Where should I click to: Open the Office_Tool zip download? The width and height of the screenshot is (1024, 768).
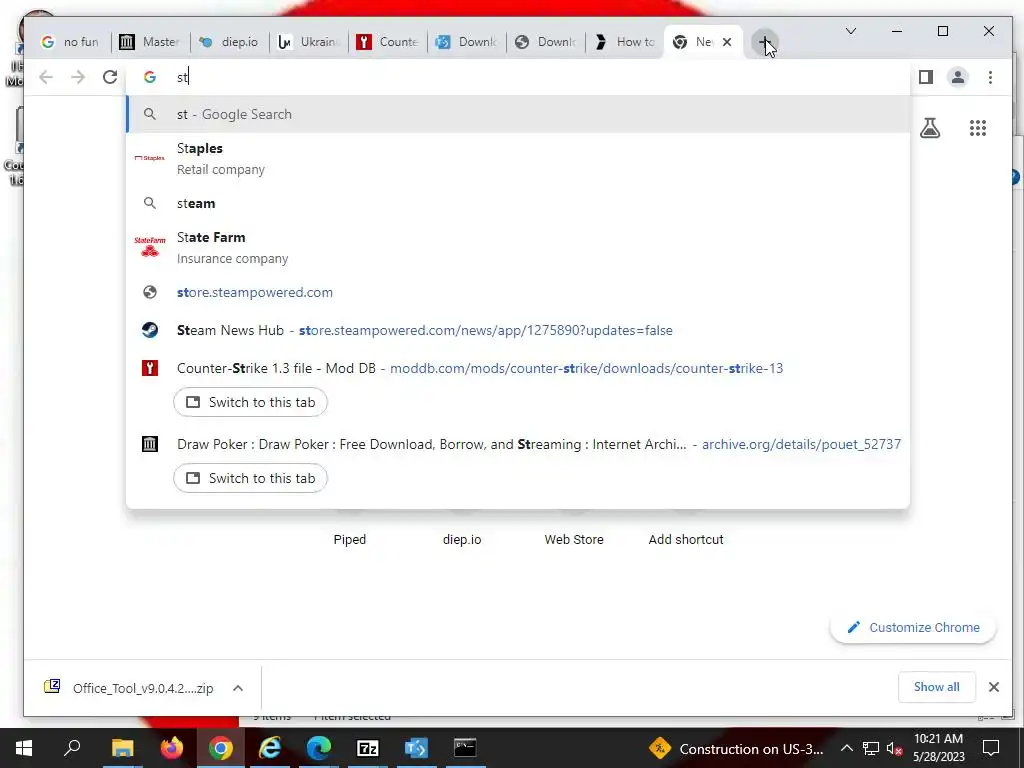tap(129, 688)
